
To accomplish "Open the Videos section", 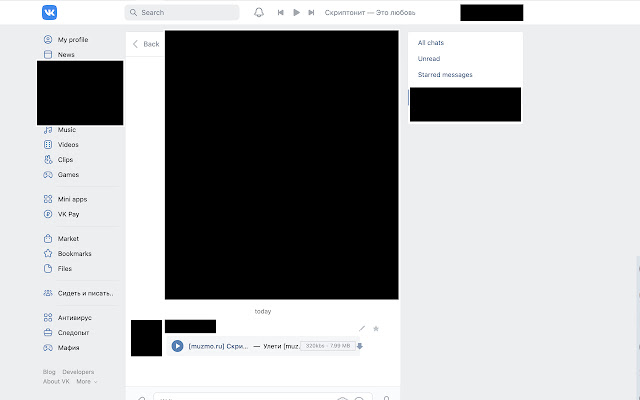I will click(x=61, y=145).
